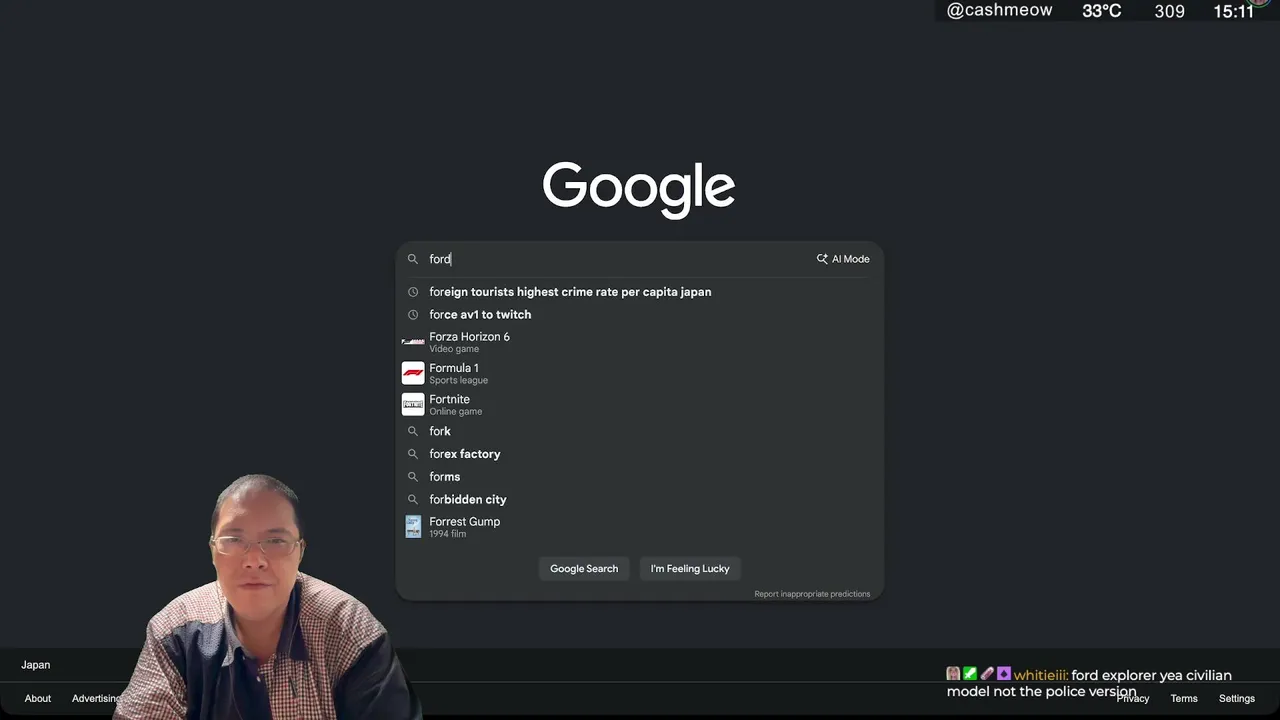Choose the "forbidden city" suggestion
1280x720 pixels.
640,499
